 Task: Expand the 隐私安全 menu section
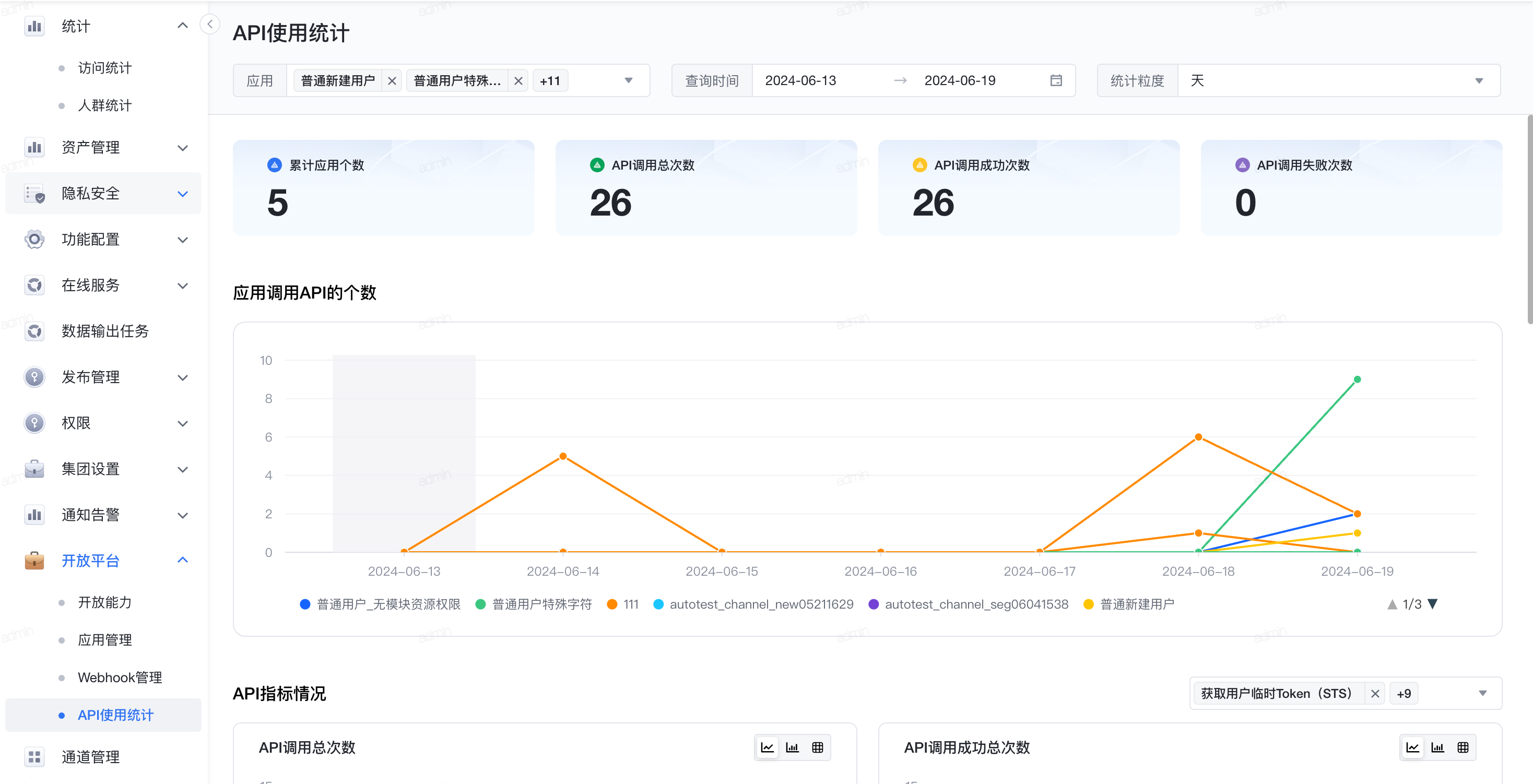coord(183,194)
